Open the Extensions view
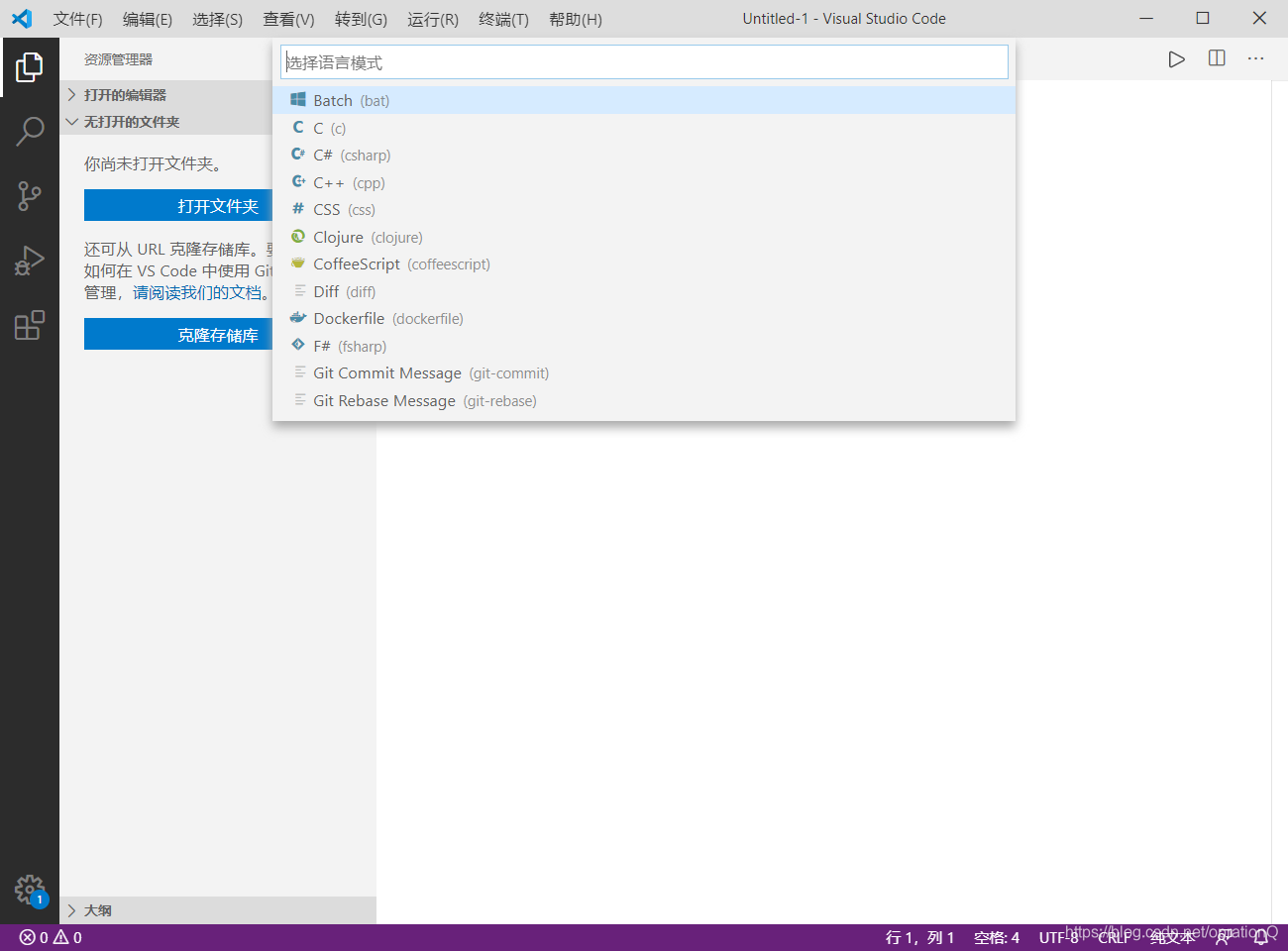This screenshot has height=951, width=1288. pos(30,325)
